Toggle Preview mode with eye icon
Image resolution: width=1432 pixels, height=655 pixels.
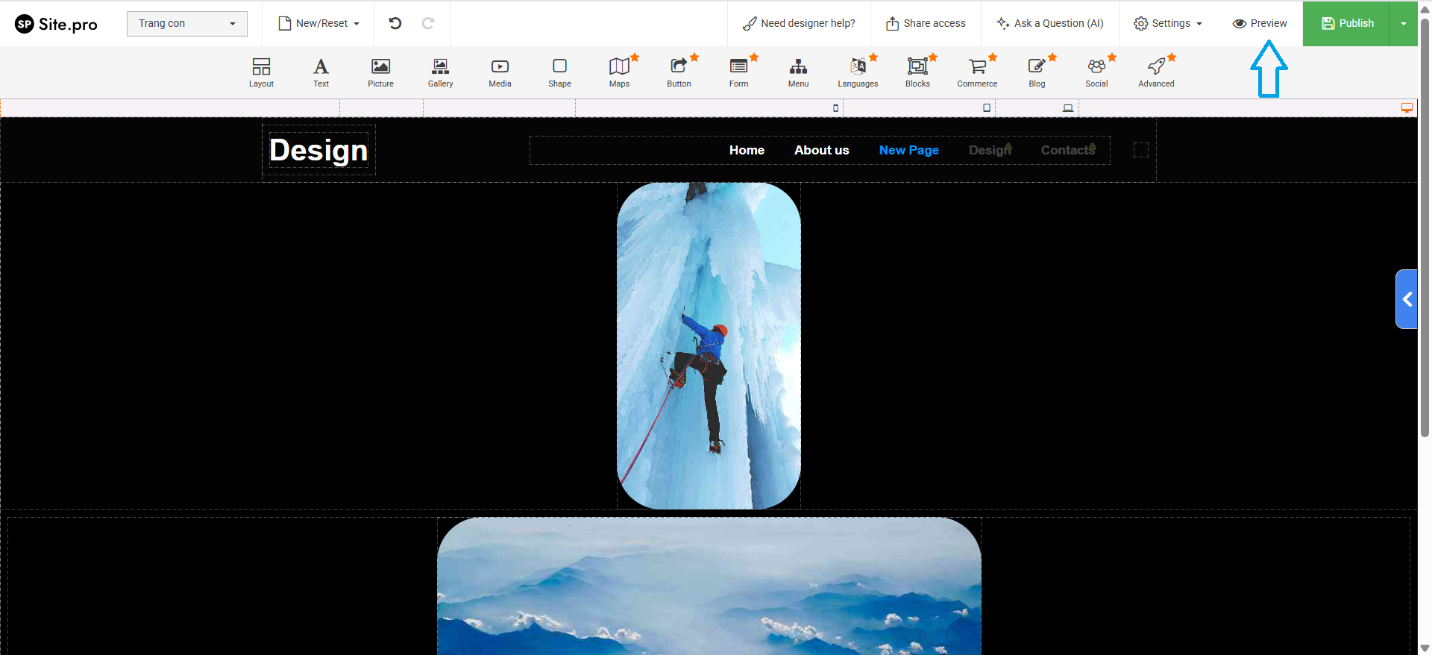pyautogui.click(x=1260, y=23)
